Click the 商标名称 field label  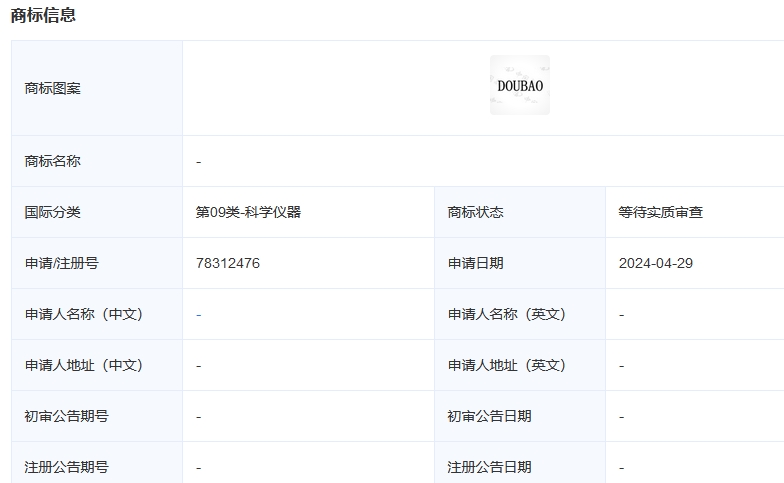(53, 161)
